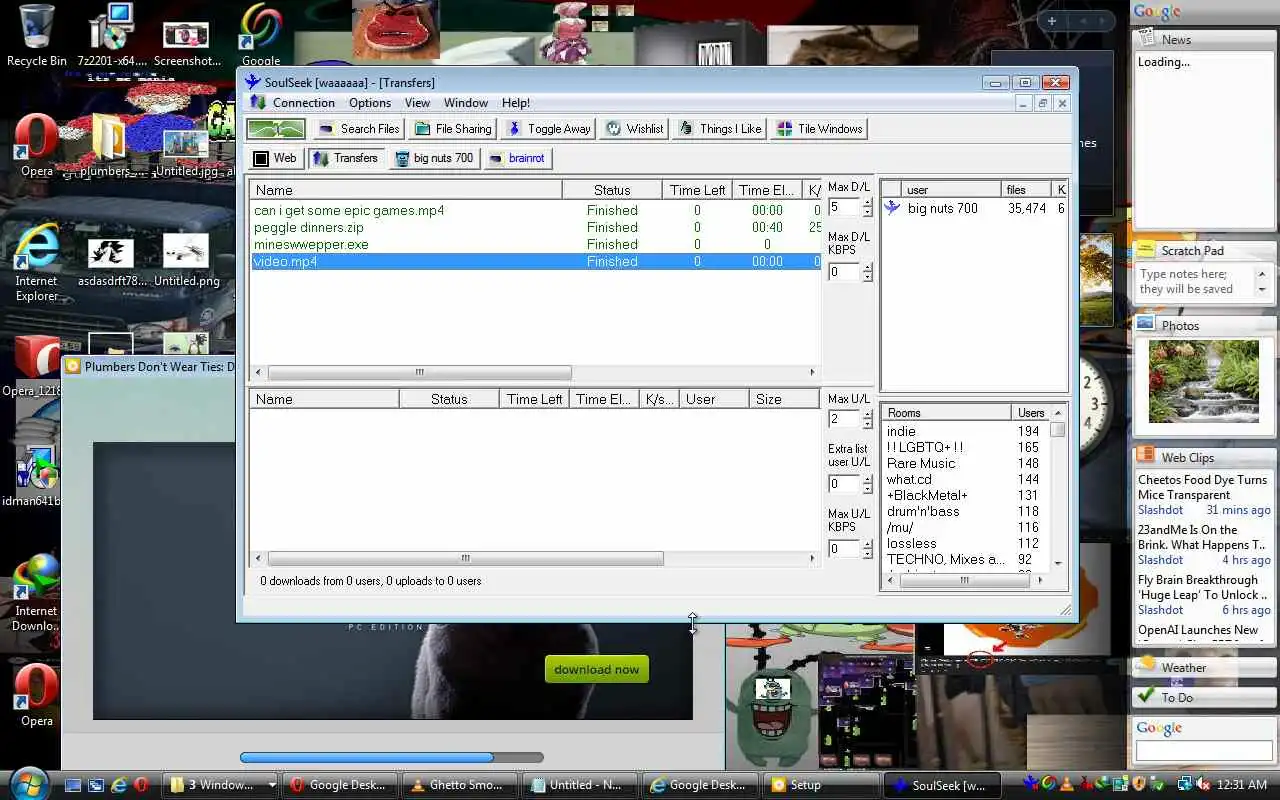This screenshot has height=800, width=1280.
Task: Open the Help! menu
Action: (516, 103)
